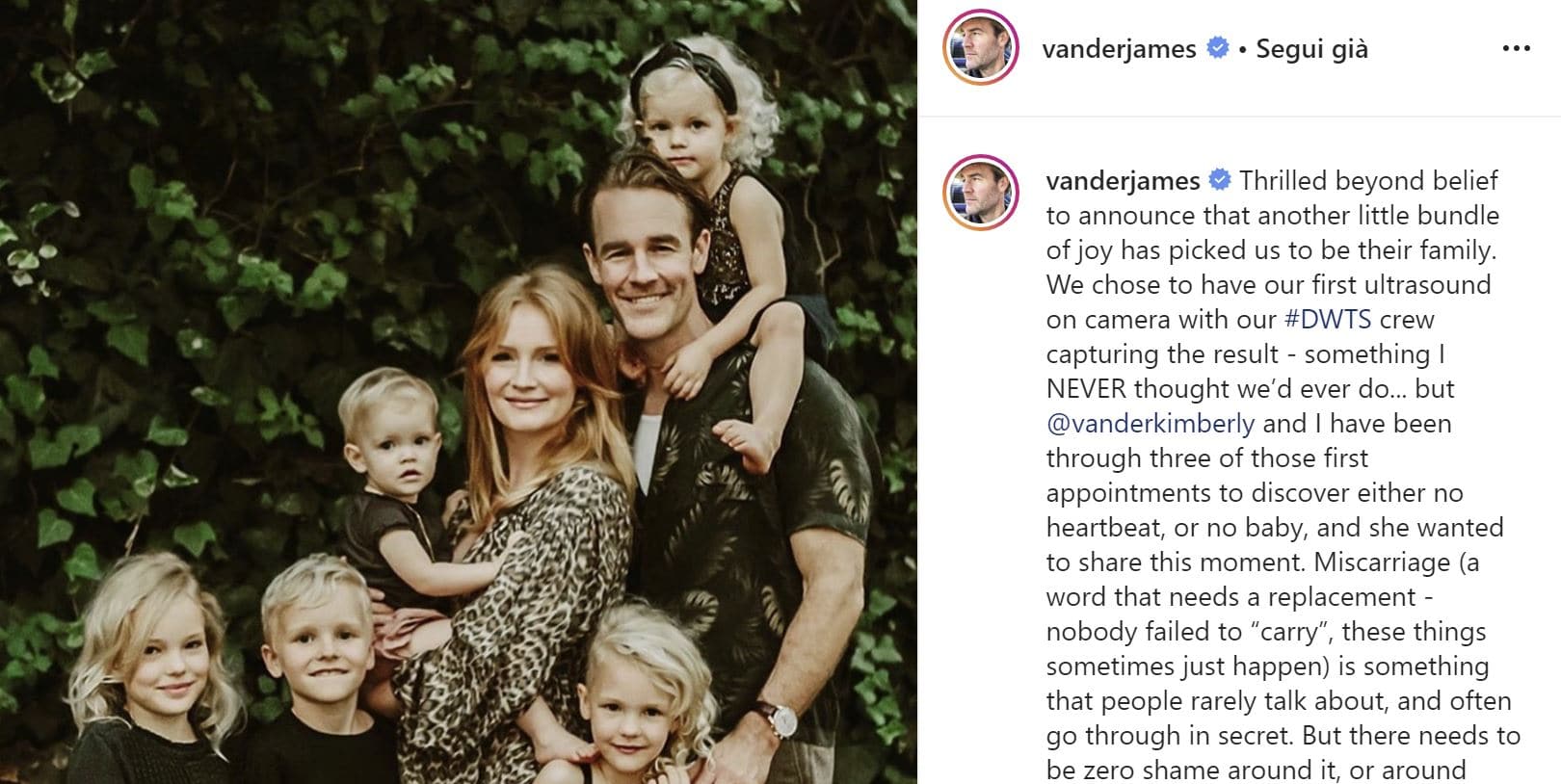
Task: Click verified badge beside header username
Action: tap(1218, 47)
